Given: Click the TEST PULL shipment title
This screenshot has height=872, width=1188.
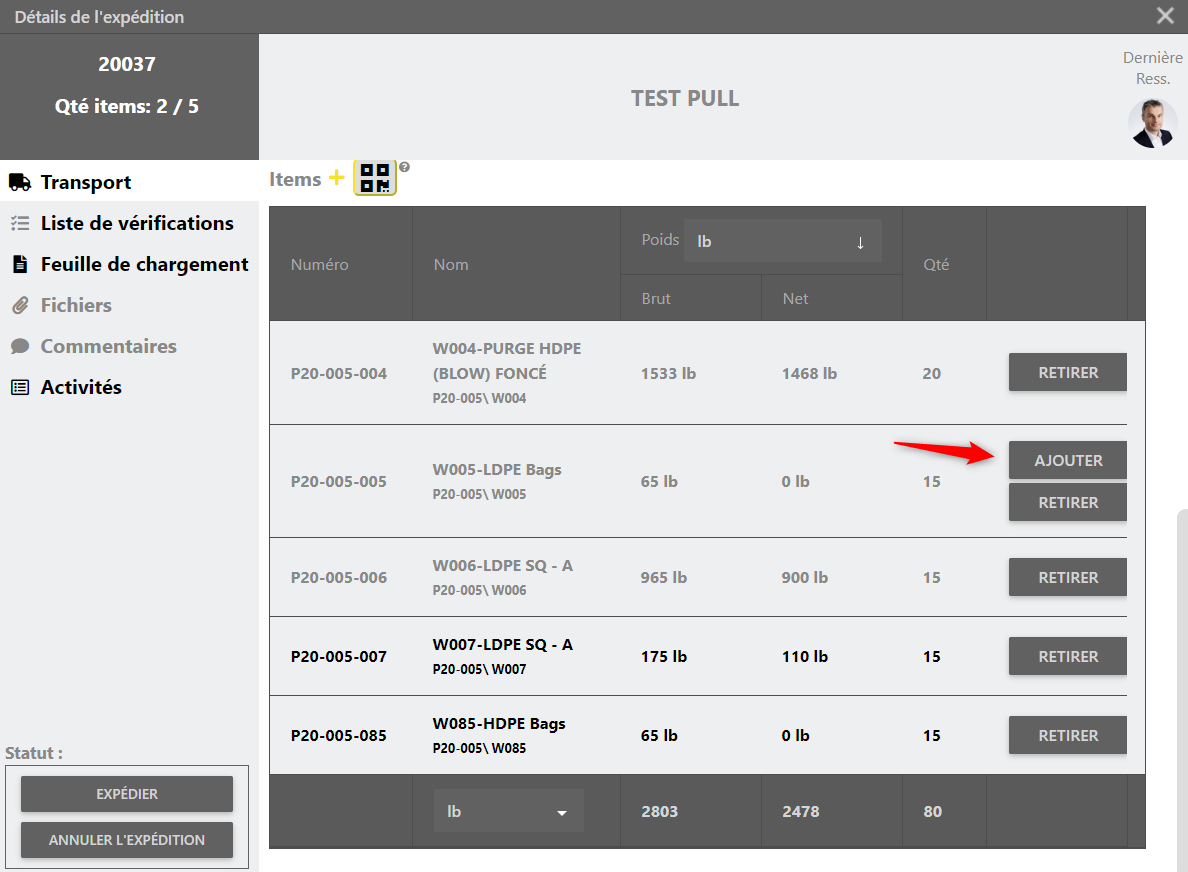Looking at the screenshot, I should (685, 98).
